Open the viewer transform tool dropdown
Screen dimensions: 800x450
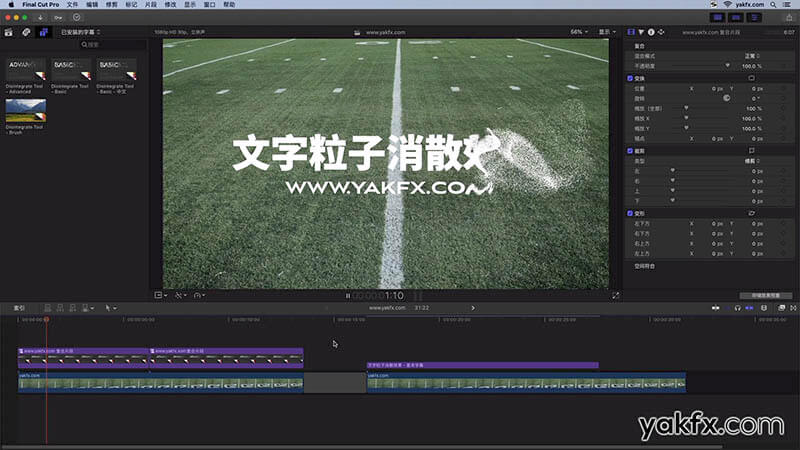161,295
